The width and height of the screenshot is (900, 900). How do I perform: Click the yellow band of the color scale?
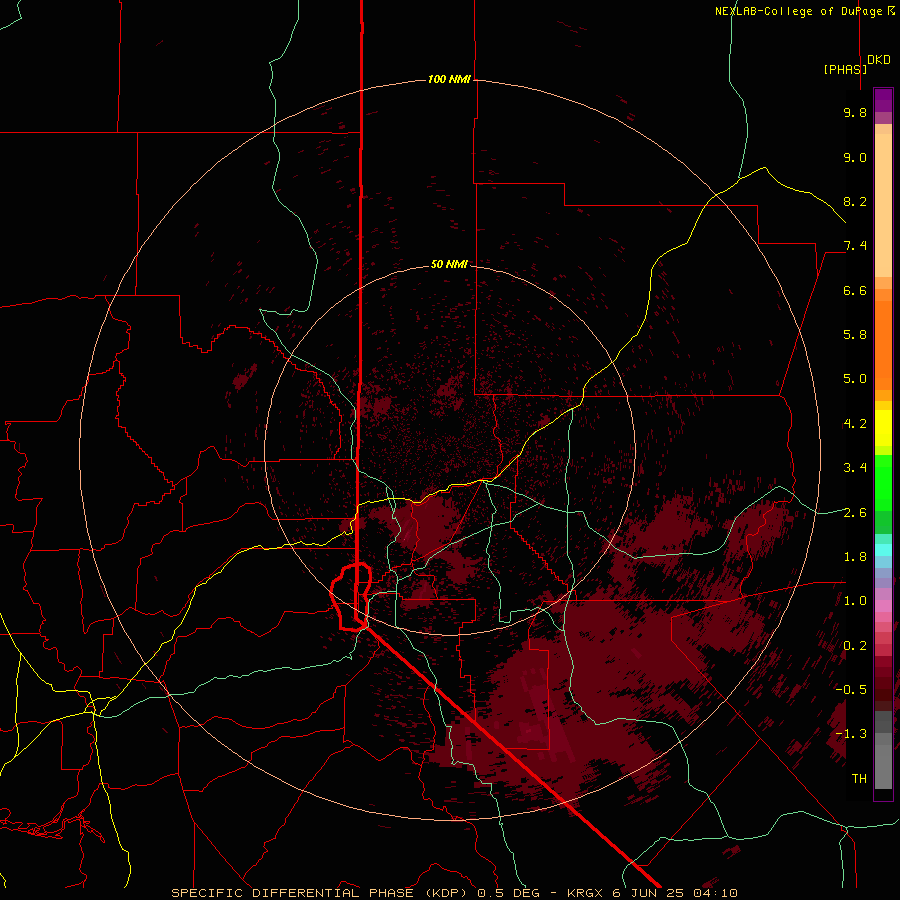coord(883,428)
